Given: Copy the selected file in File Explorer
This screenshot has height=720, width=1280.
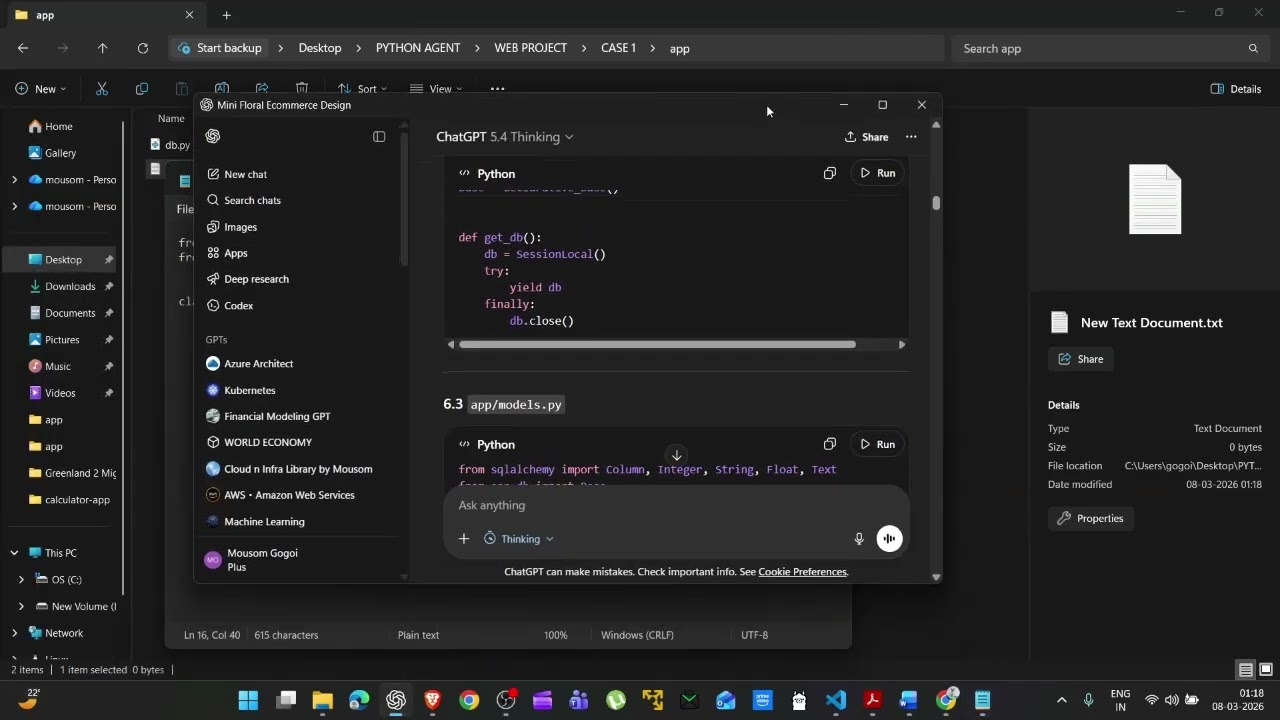Looking at the screenshot, I should [141, 89].
